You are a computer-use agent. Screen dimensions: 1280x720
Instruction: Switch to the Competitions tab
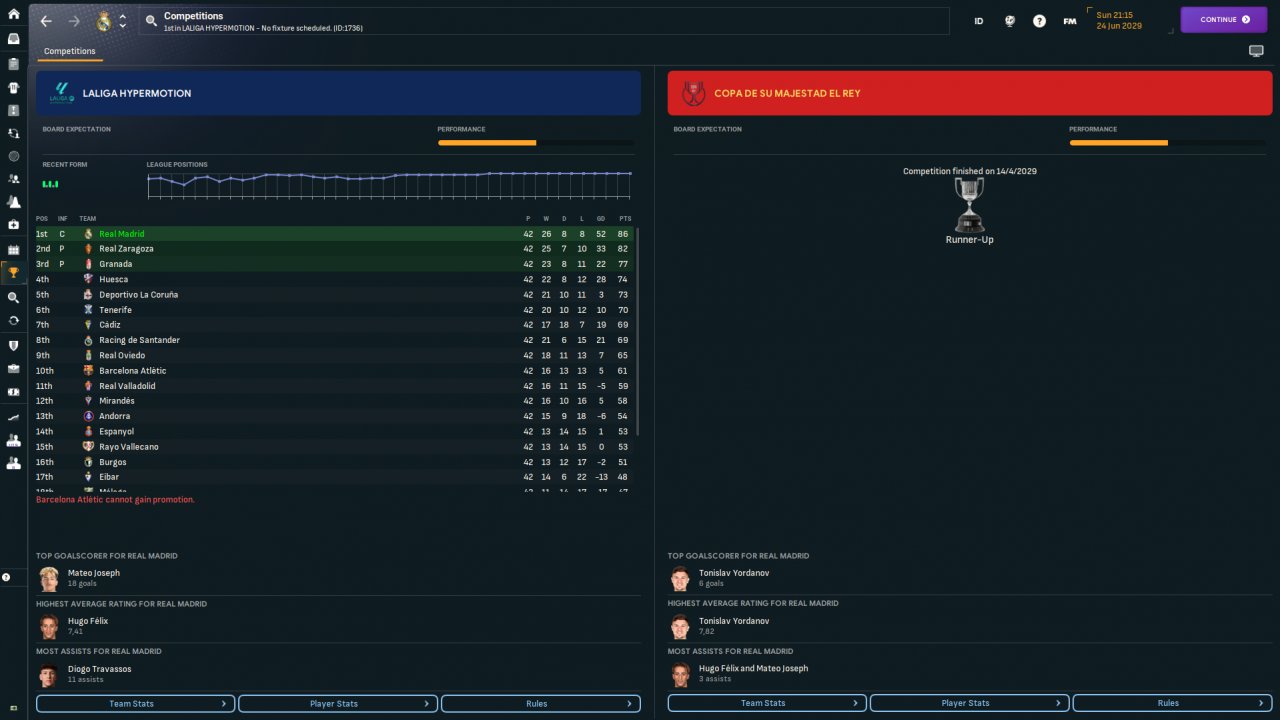(x=70, y=51)
